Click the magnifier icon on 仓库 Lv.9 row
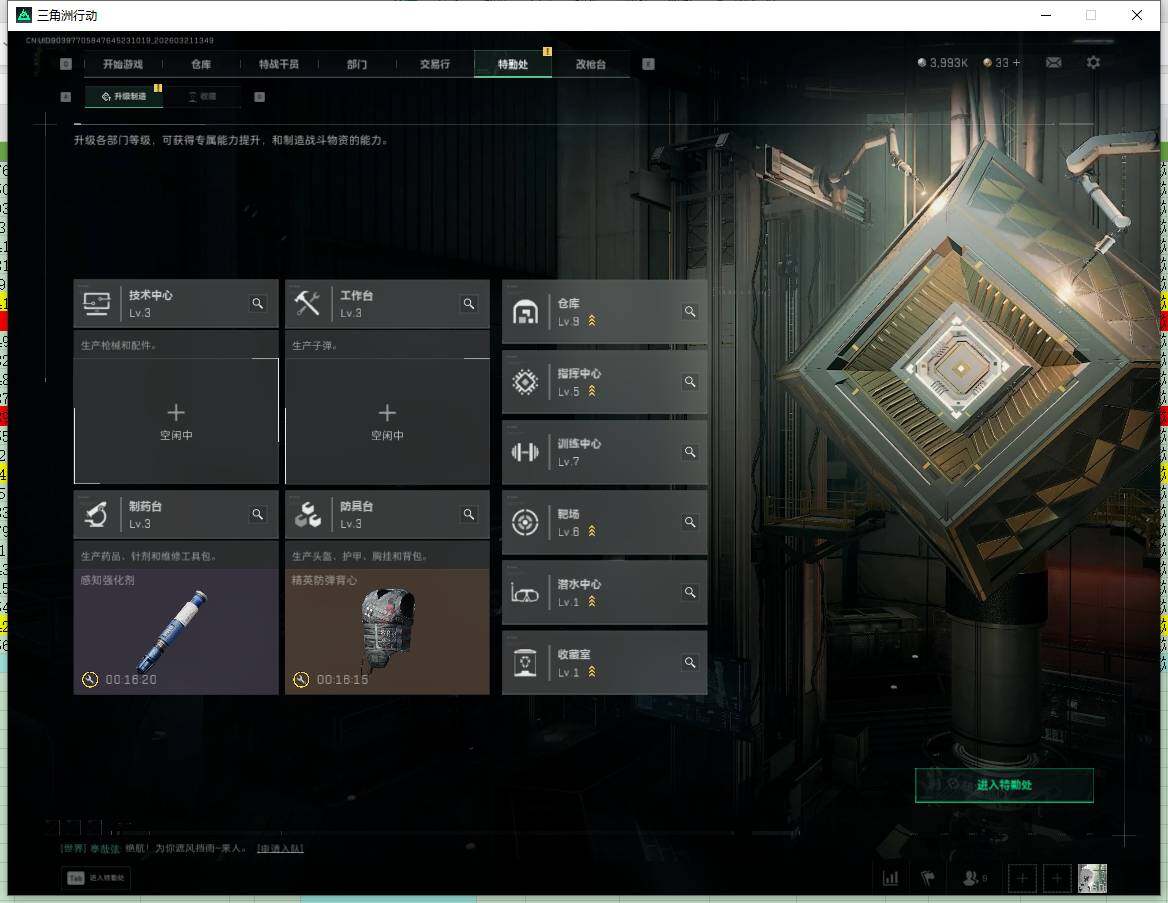 [x=690, y=312]
